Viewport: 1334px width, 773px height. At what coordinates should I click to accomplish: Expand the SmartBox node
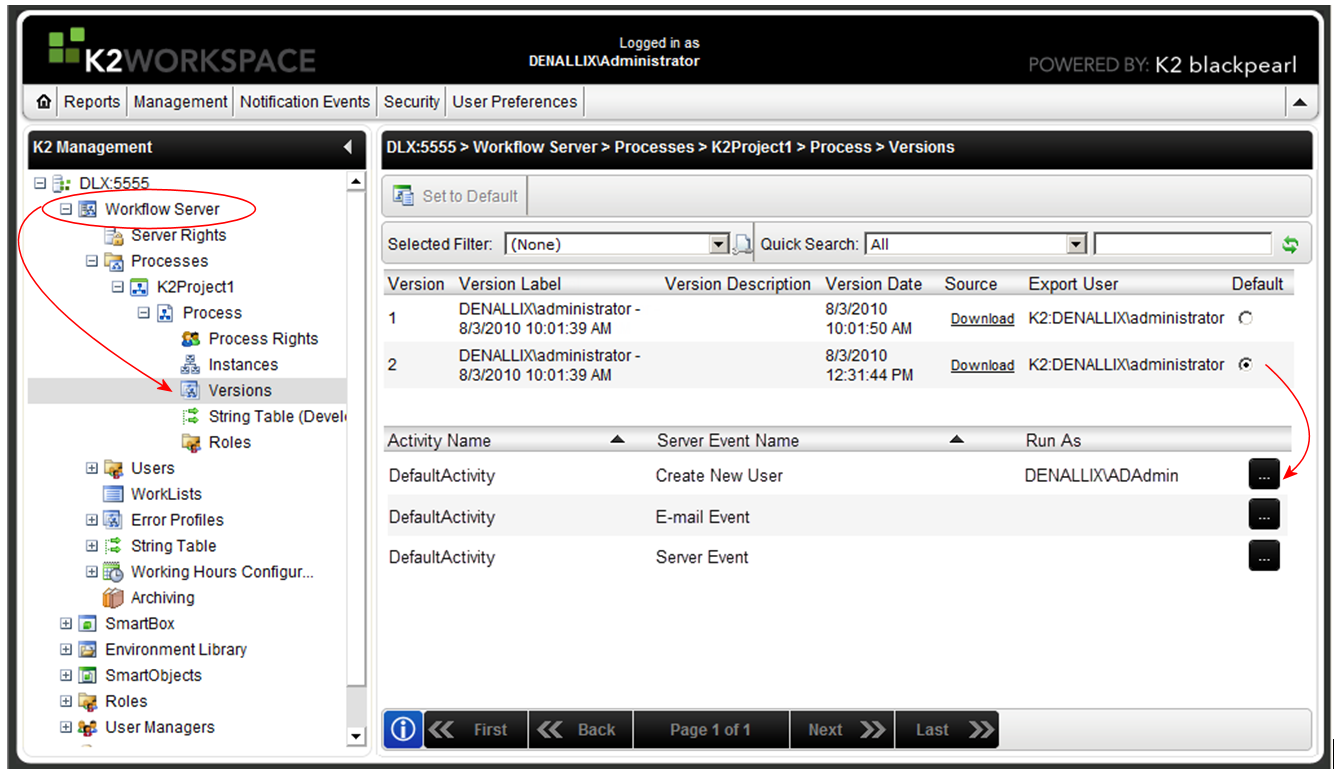[66, 624]
